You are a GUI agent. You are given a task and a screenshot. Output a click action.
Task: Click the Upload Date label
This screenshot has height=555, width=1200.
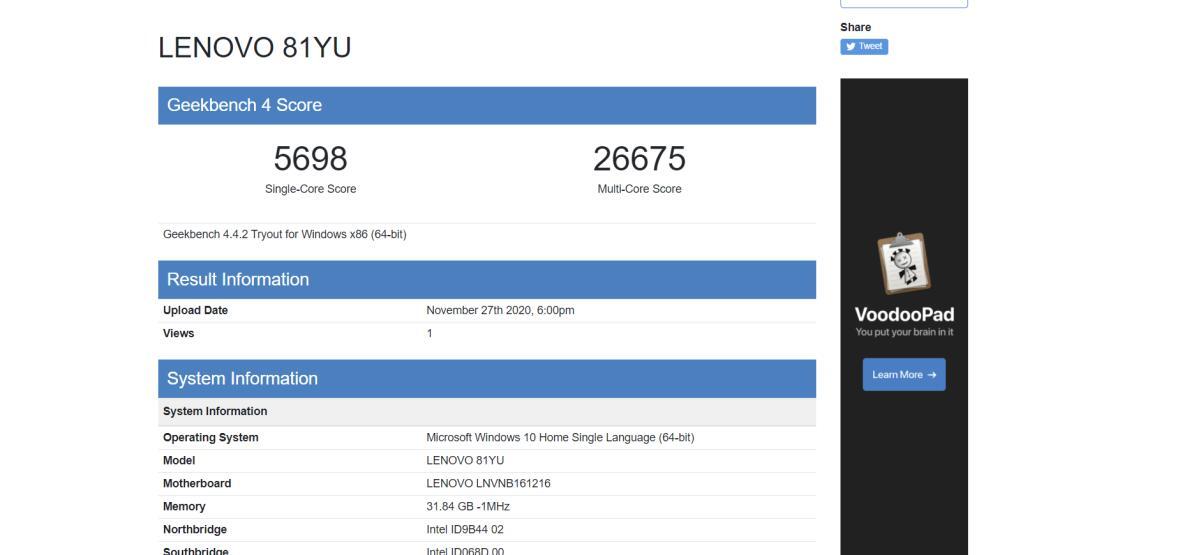point(195,310)
